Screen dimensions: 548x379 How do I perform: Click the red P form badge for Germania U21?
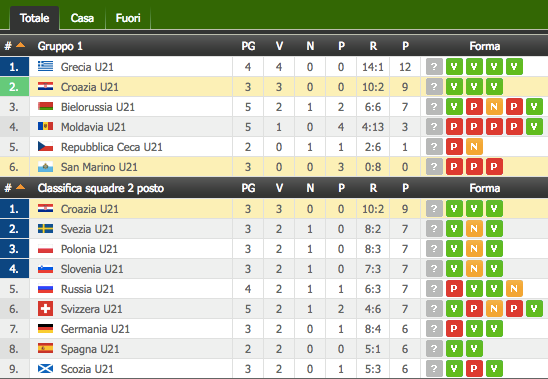454,329
